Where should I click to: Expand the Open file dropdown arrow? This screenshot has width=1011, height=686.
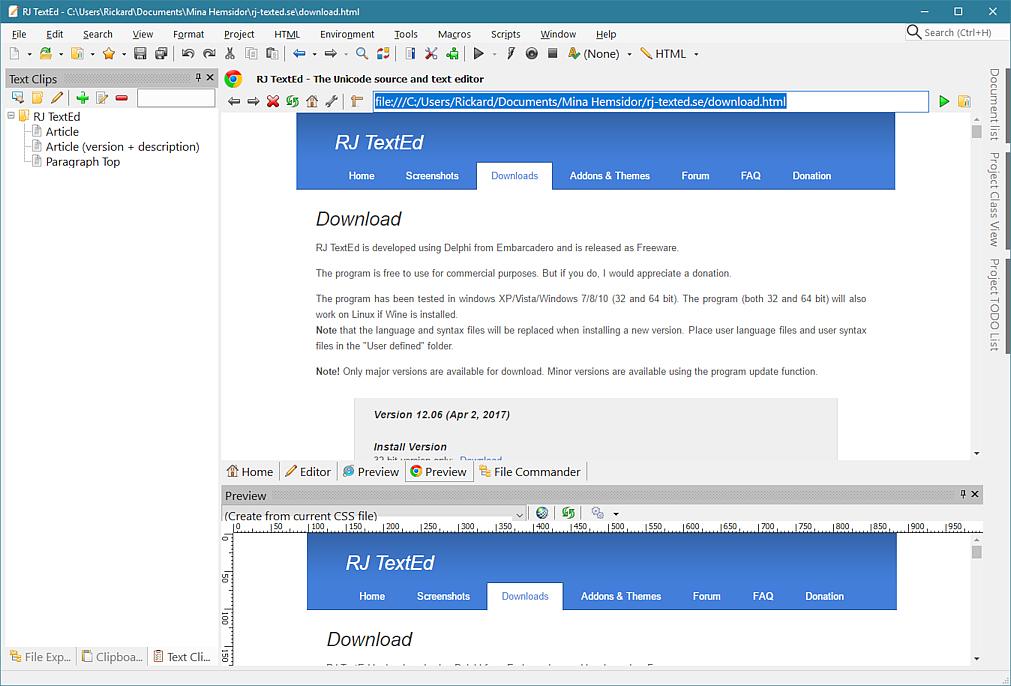(x=61, y=54)
